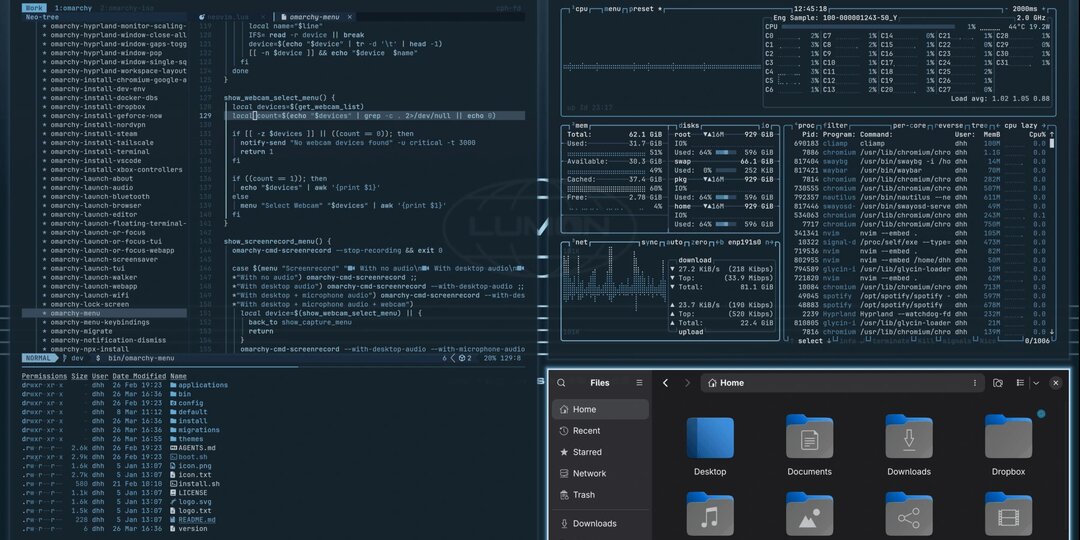
Task: Toggle per-core in btop proc box
Action: click(x=910, y=126)
